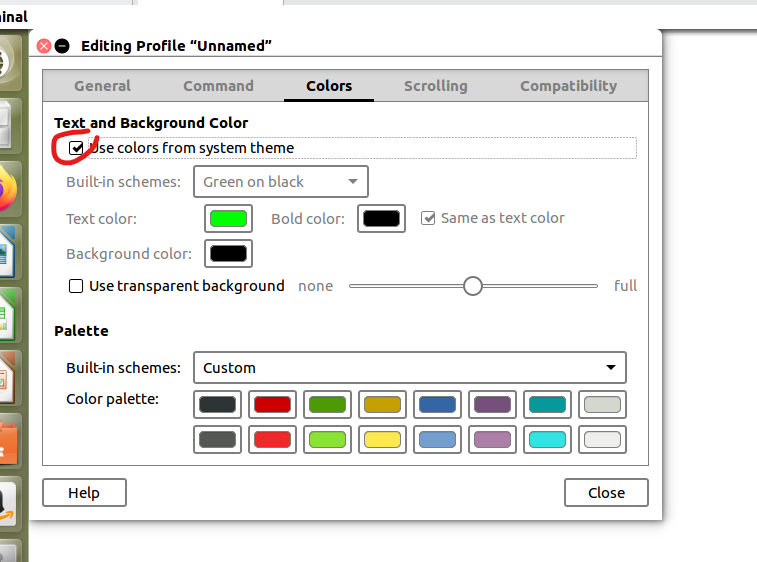The image size is (757, 562).
Task: Click the red close icon in the dialog title bar
Action: 44,46
